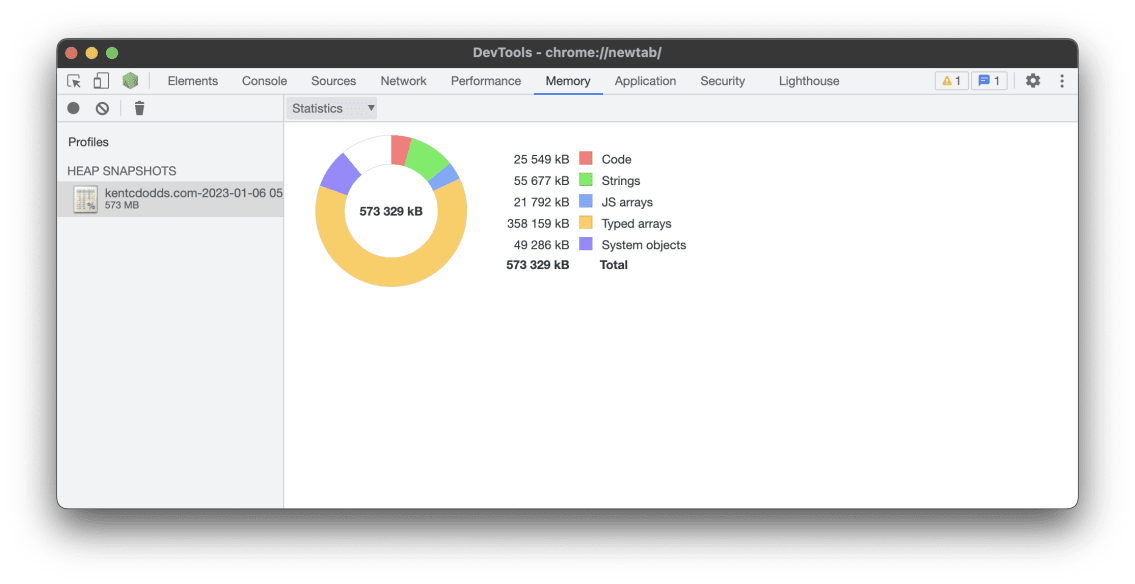
Task: Click the 55 677 kB value
Action: click(x=541, y=181)
